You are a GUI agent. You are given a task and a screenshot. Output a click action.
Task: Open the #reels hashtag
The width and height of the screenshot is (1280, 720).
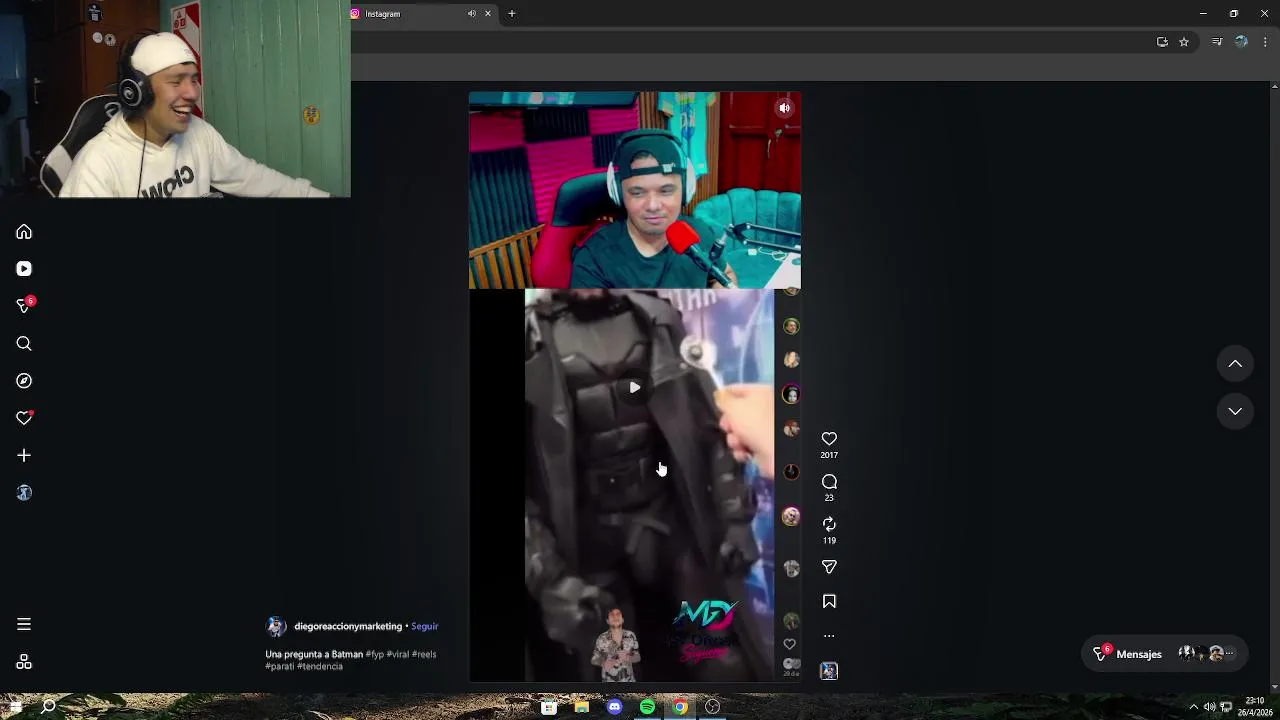pos(424,654)
